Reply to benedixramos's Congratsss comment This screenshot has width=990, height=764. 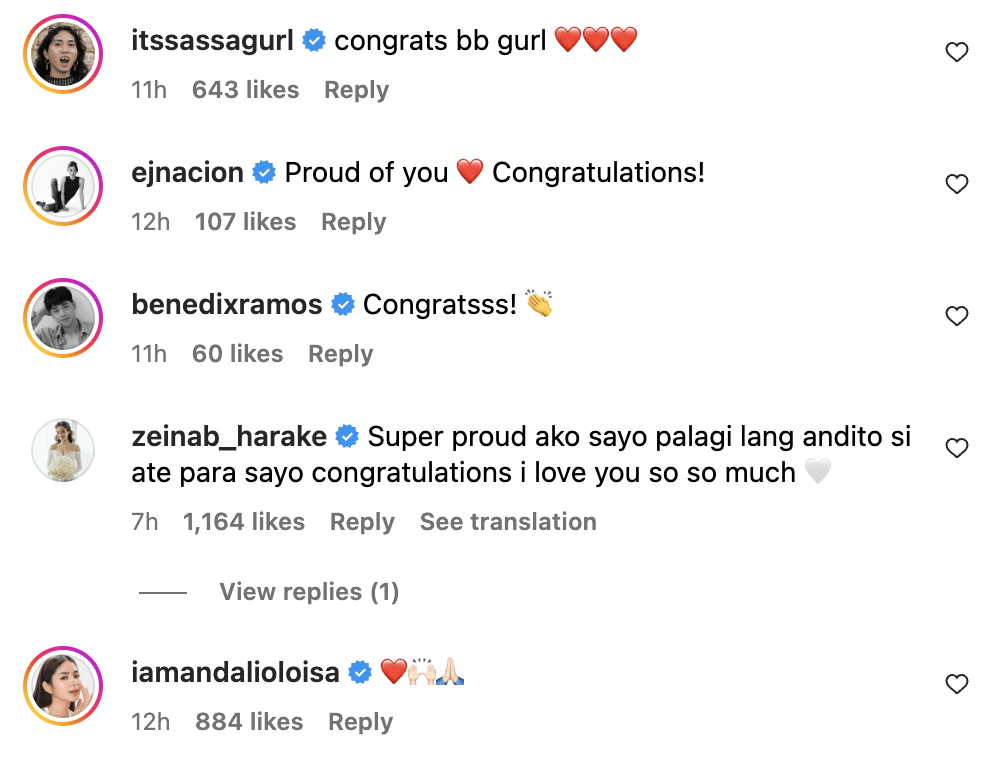(340, 354)
